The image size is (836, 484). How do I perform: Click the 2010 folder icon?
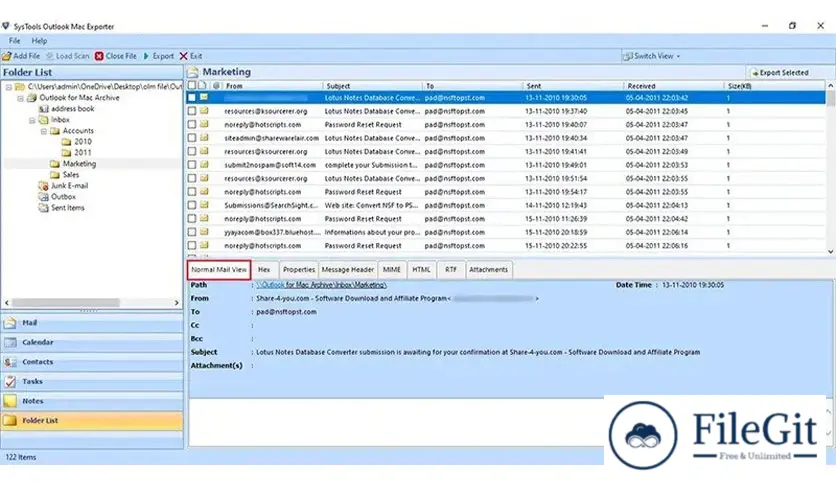pos(67,142)
